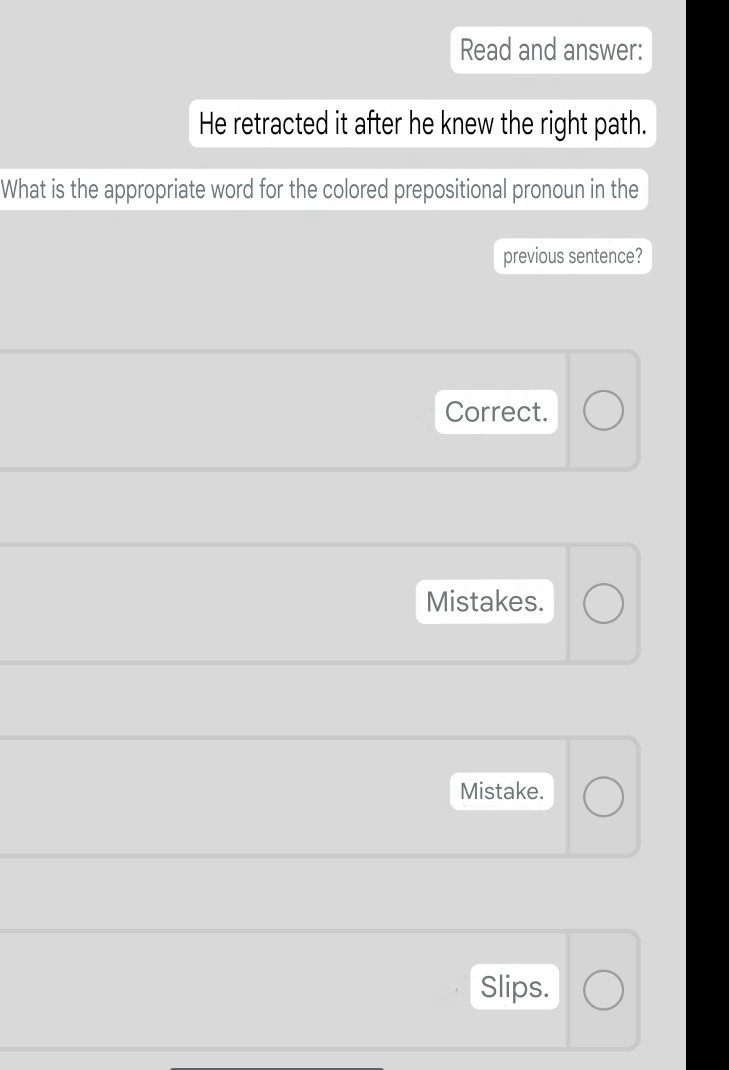Choose the "Mistakes." radio button
The width and height of the screenshot is (729, 1070).
pyautogui.click(x=603, y=603)
